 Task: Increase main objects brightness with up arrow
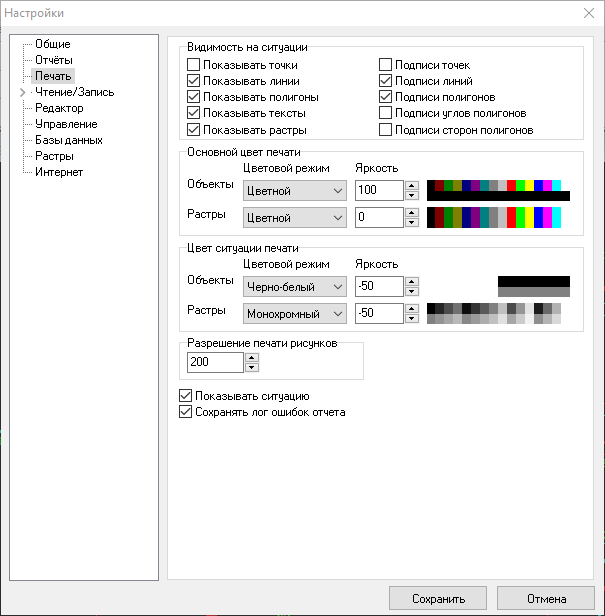pyautogui.click(x=411, y=185)
